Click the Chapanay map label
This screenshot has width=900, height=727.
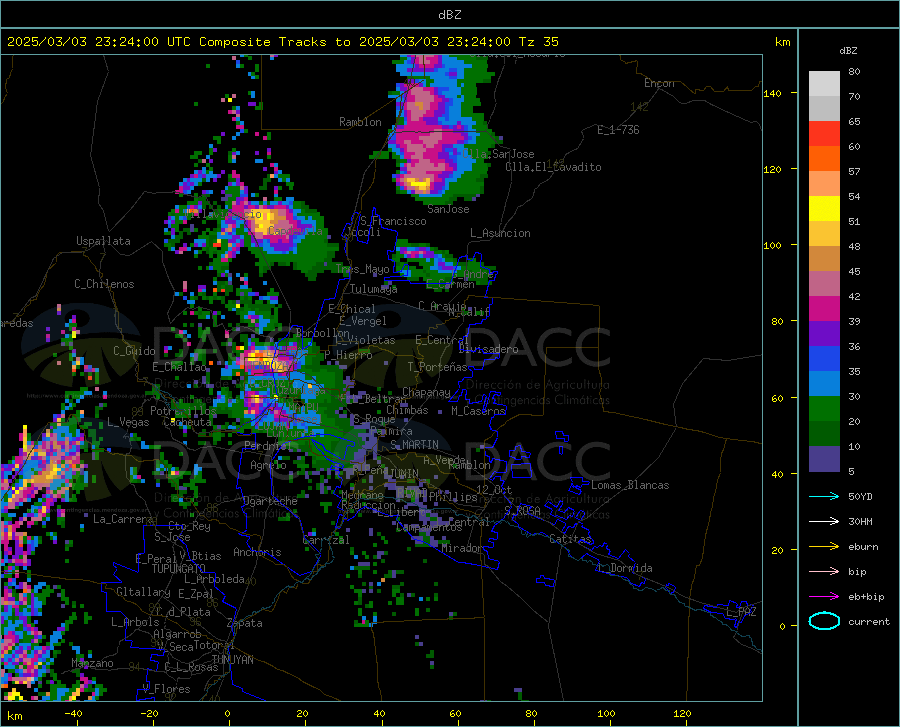tap(426, 392)
